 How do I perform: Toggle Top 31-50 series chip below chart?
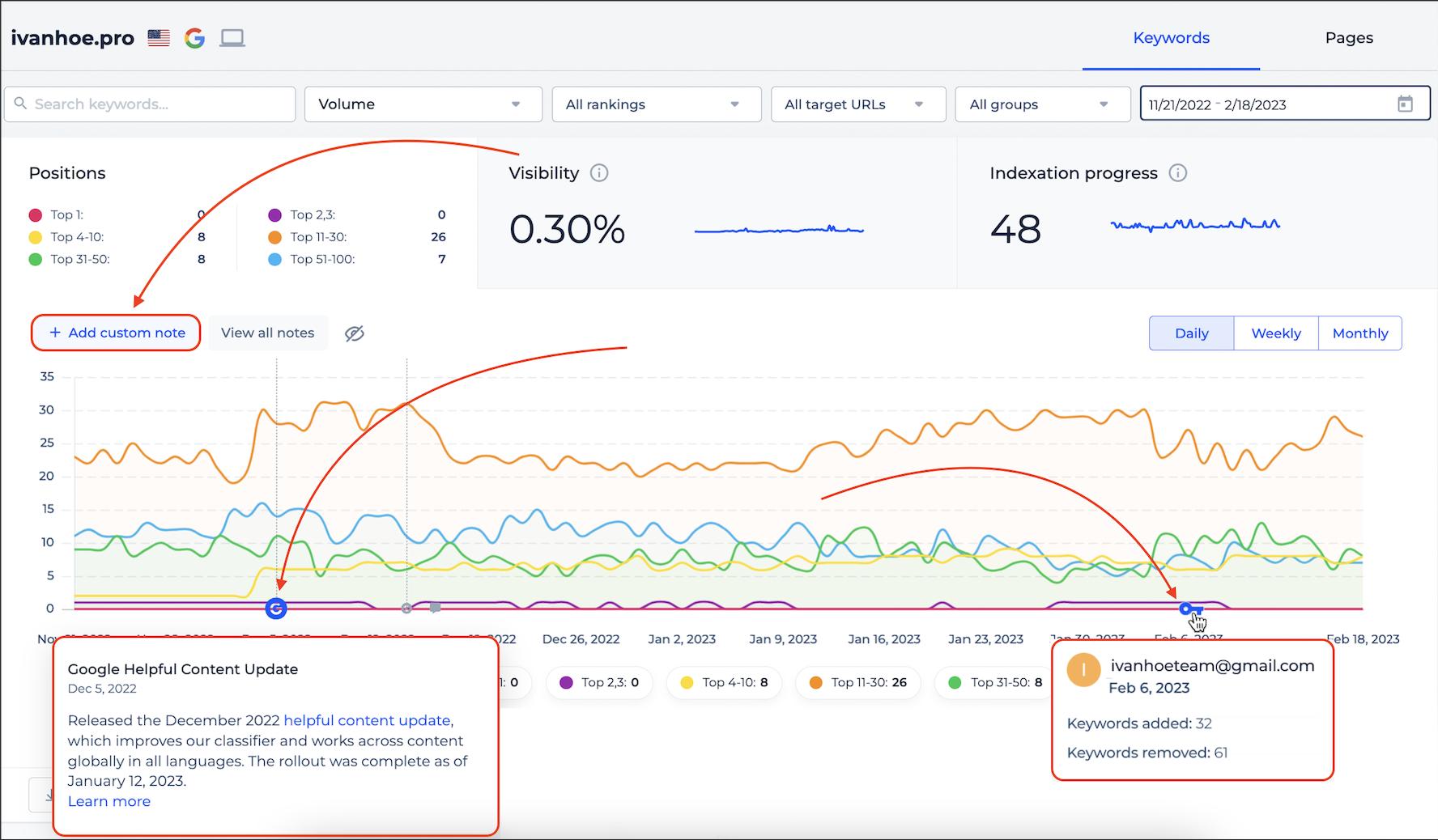[x=994, y=682]
